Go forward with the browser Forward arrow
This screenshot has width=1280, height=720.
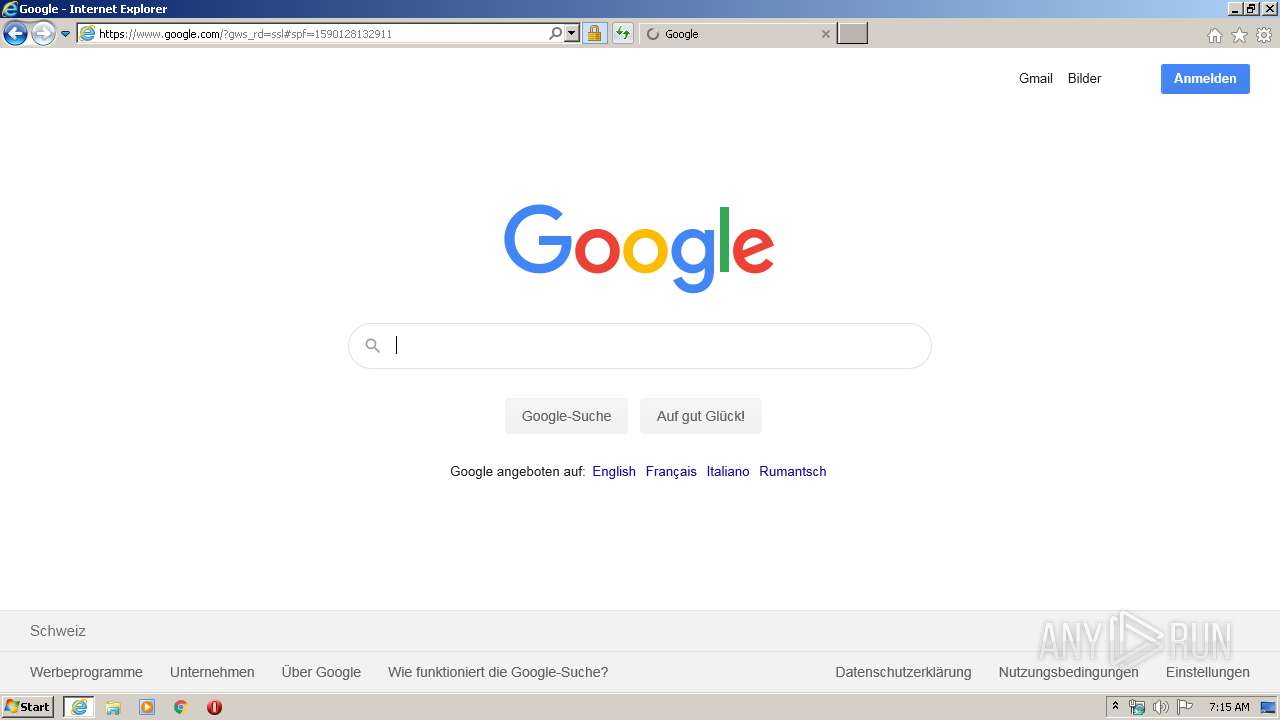[x=43, y=34]
